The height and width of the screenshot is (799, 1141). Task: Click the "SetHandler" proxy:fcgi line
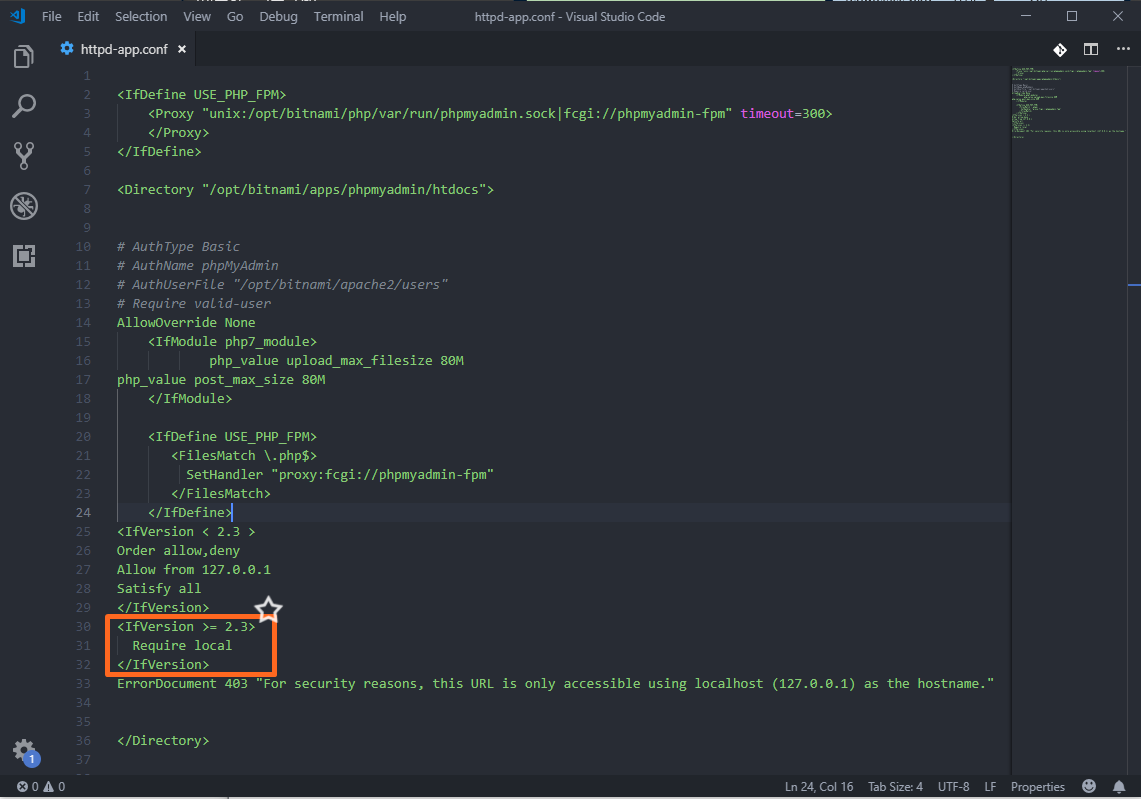(340, 474)
